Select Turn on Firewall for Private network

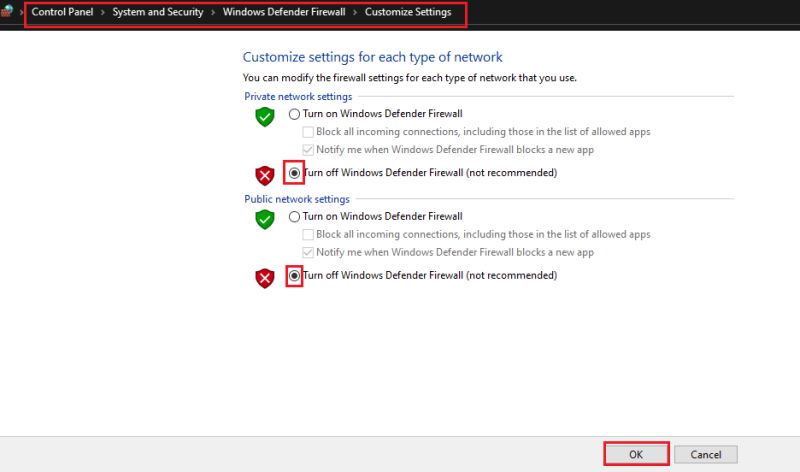[294, 114]
